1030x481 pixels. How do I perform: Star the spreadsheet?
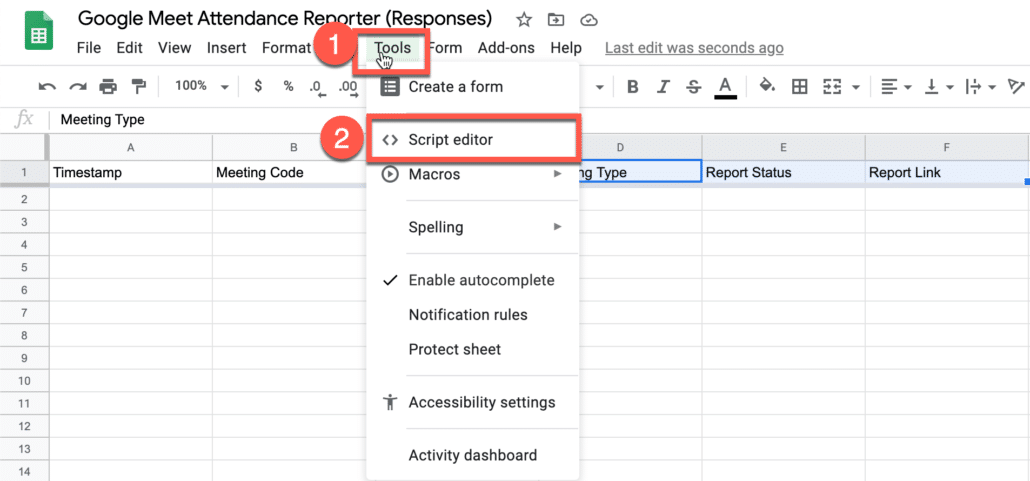click(524, 20)
